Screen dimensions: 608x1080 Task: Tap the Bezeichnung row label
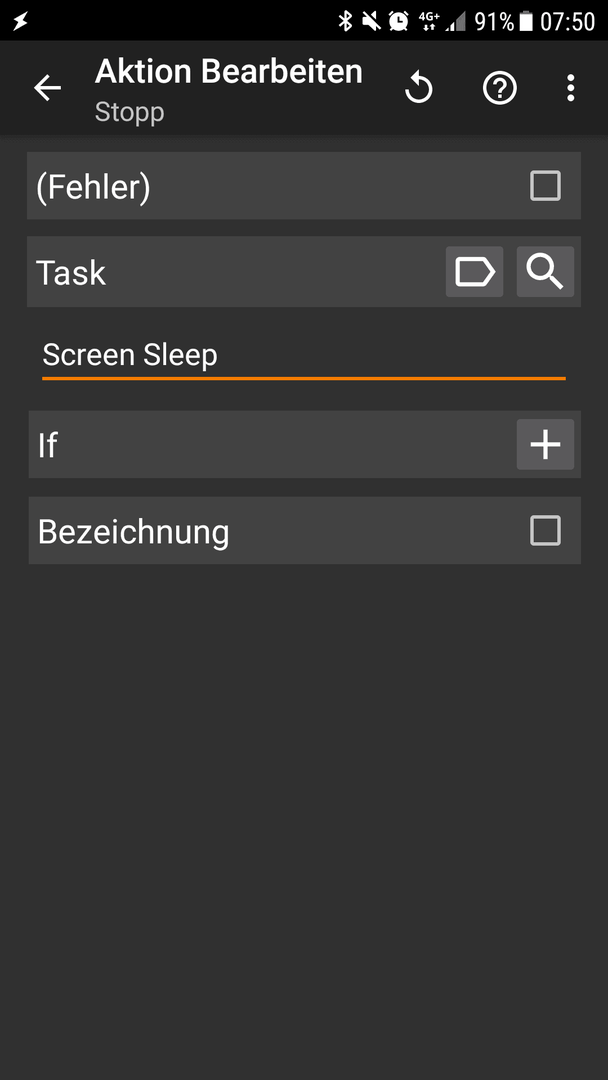tap(133, 532)
